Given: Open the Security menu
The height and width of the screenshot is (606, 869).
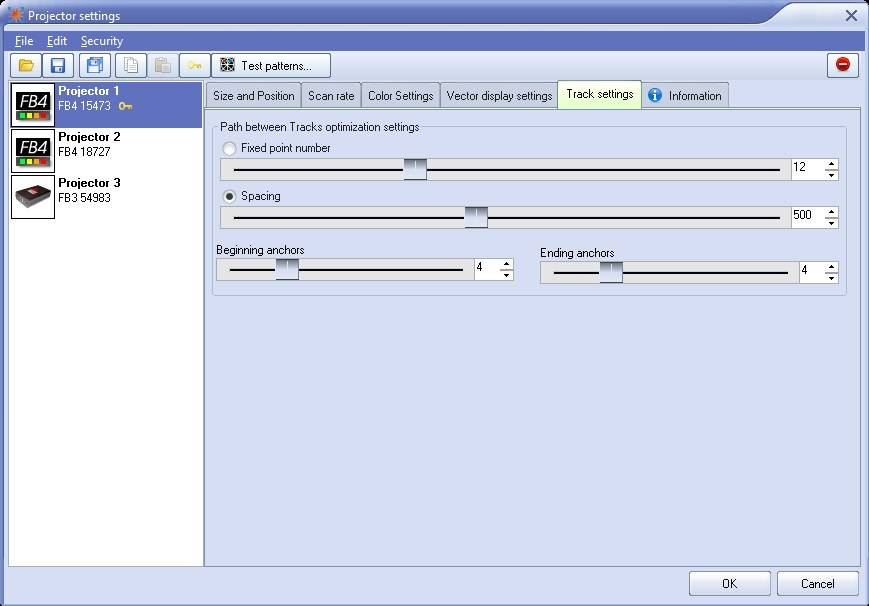Looking at the screenshot, I should pos(101,41).
